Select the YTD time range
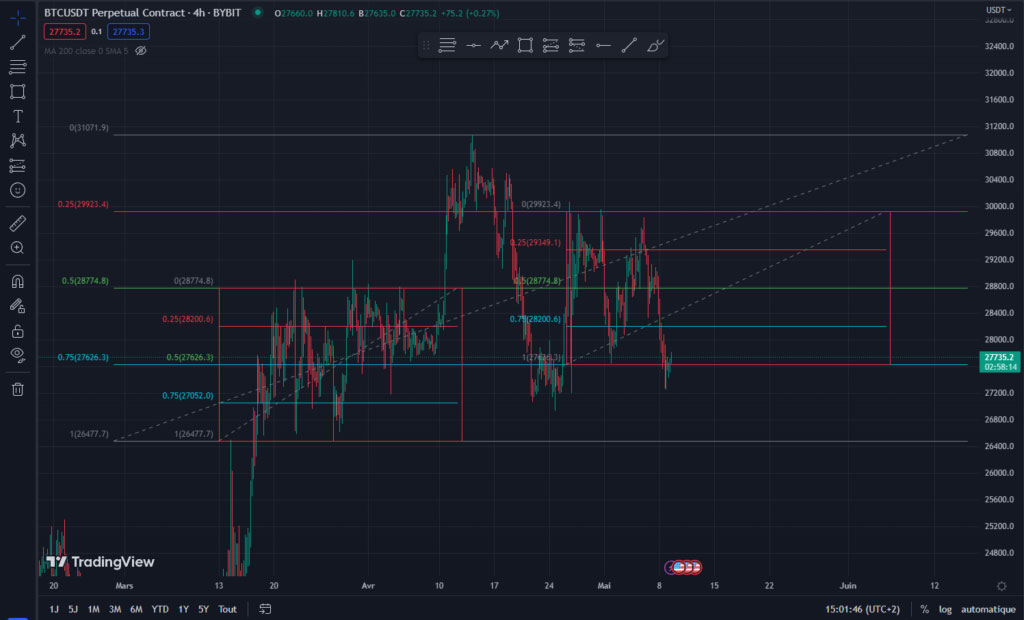The image size is (1024, 620). tap(160, 609)
